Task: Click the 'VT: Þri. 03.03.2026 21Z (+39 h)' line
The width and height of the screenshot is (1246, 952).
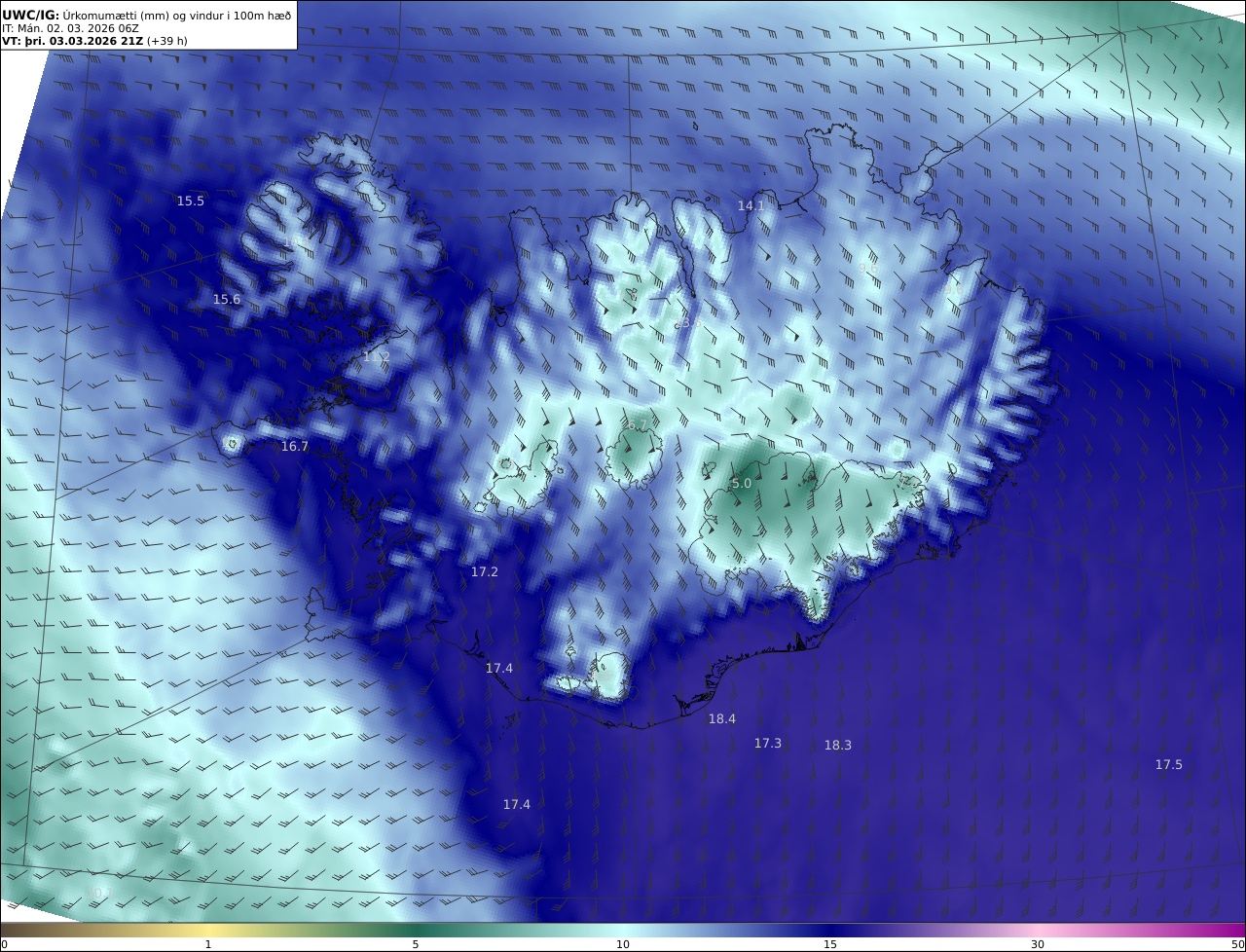Action: pyautogui.click(x=94, y=42)
